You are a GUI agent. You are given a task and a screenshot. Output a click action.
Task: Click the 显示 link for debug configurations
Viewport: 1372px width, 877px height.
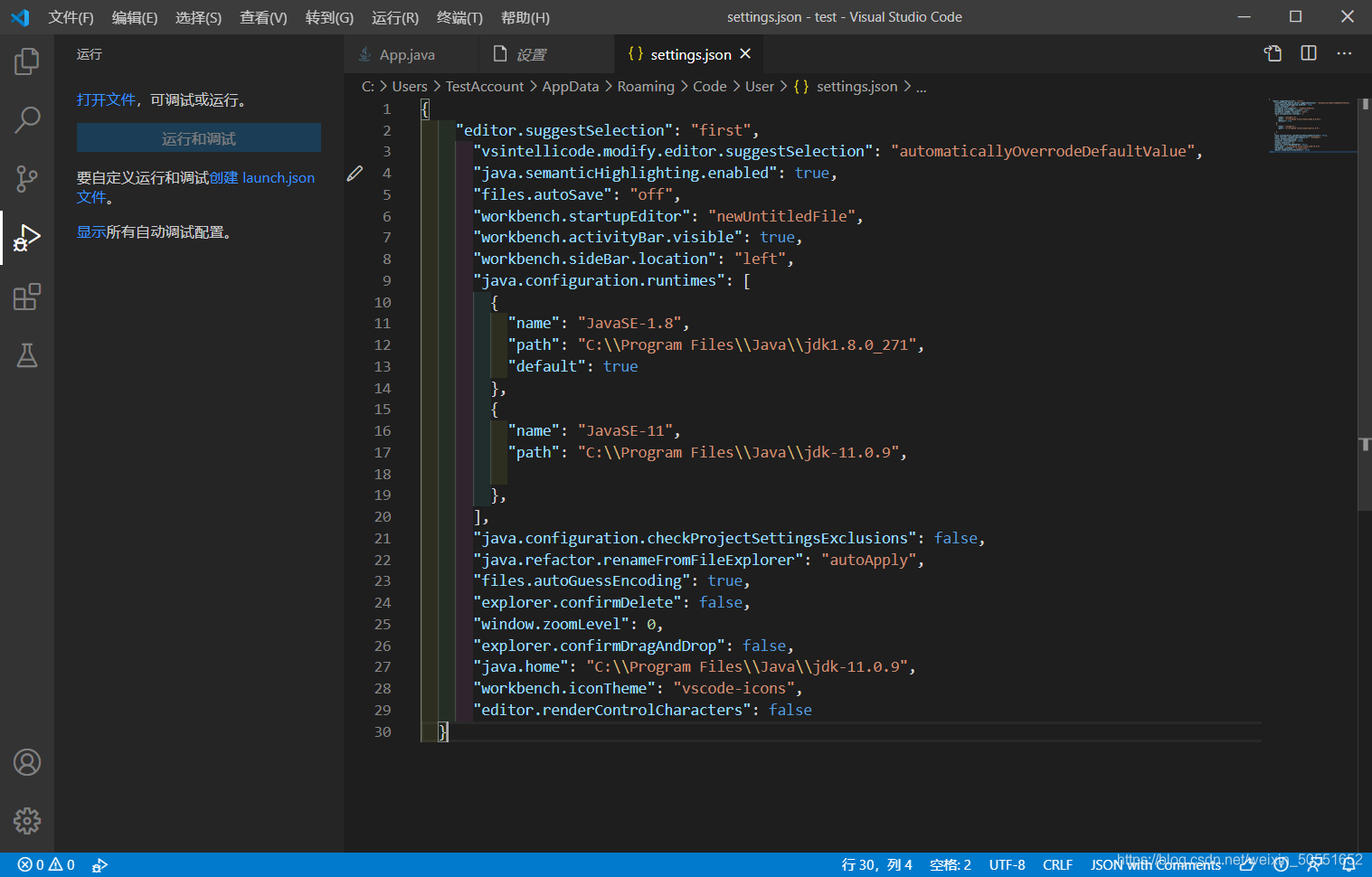[x=91, y=231]
